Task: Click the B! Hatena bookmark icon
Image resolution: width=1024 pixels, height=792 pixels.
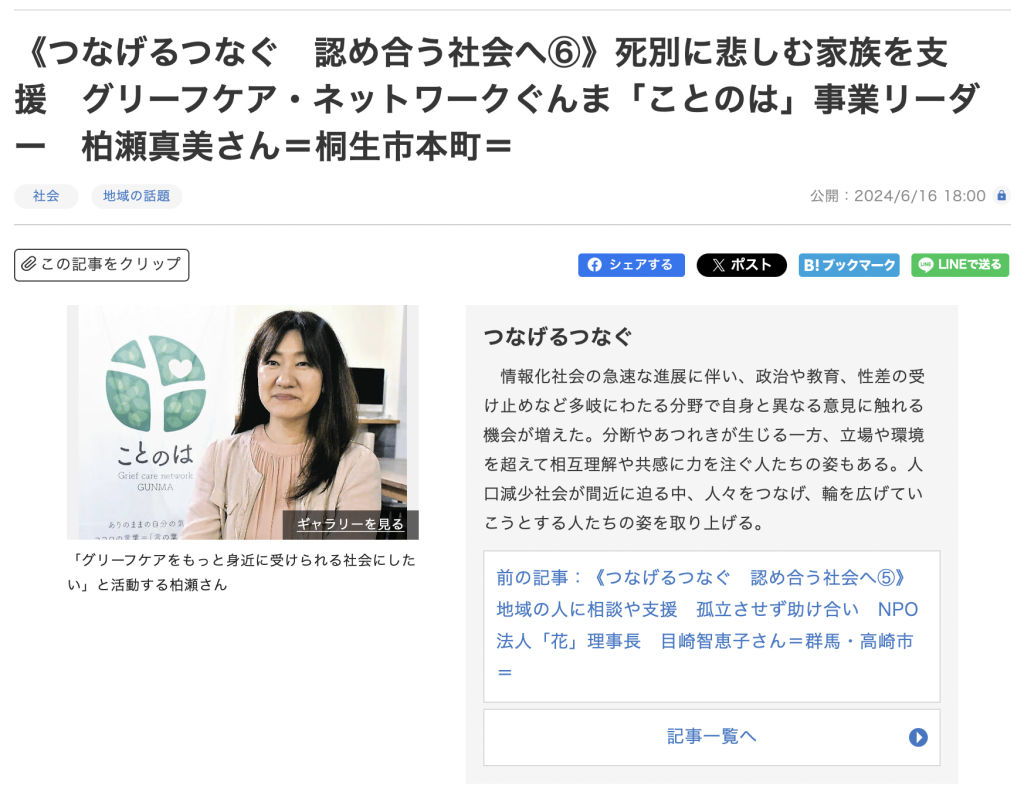Action: [x=811, y=265]
